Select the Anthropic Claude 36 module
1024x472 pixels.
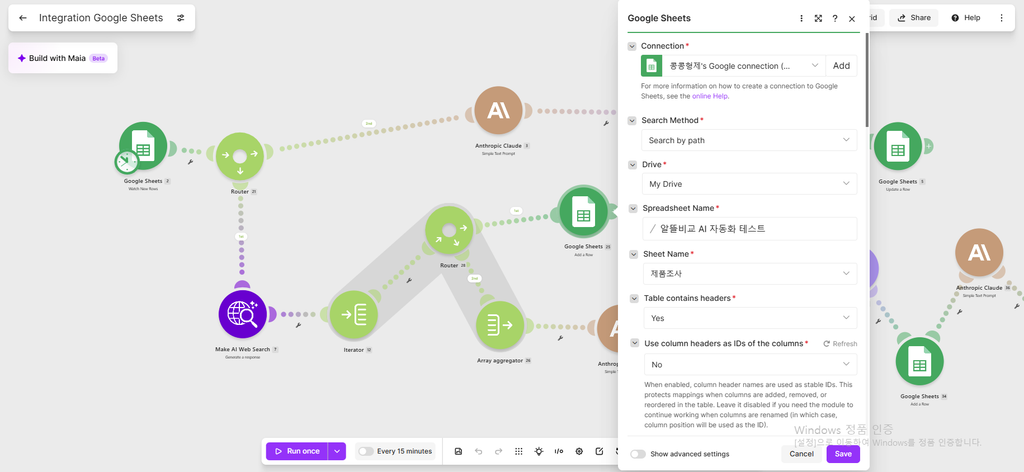(979, 253)
